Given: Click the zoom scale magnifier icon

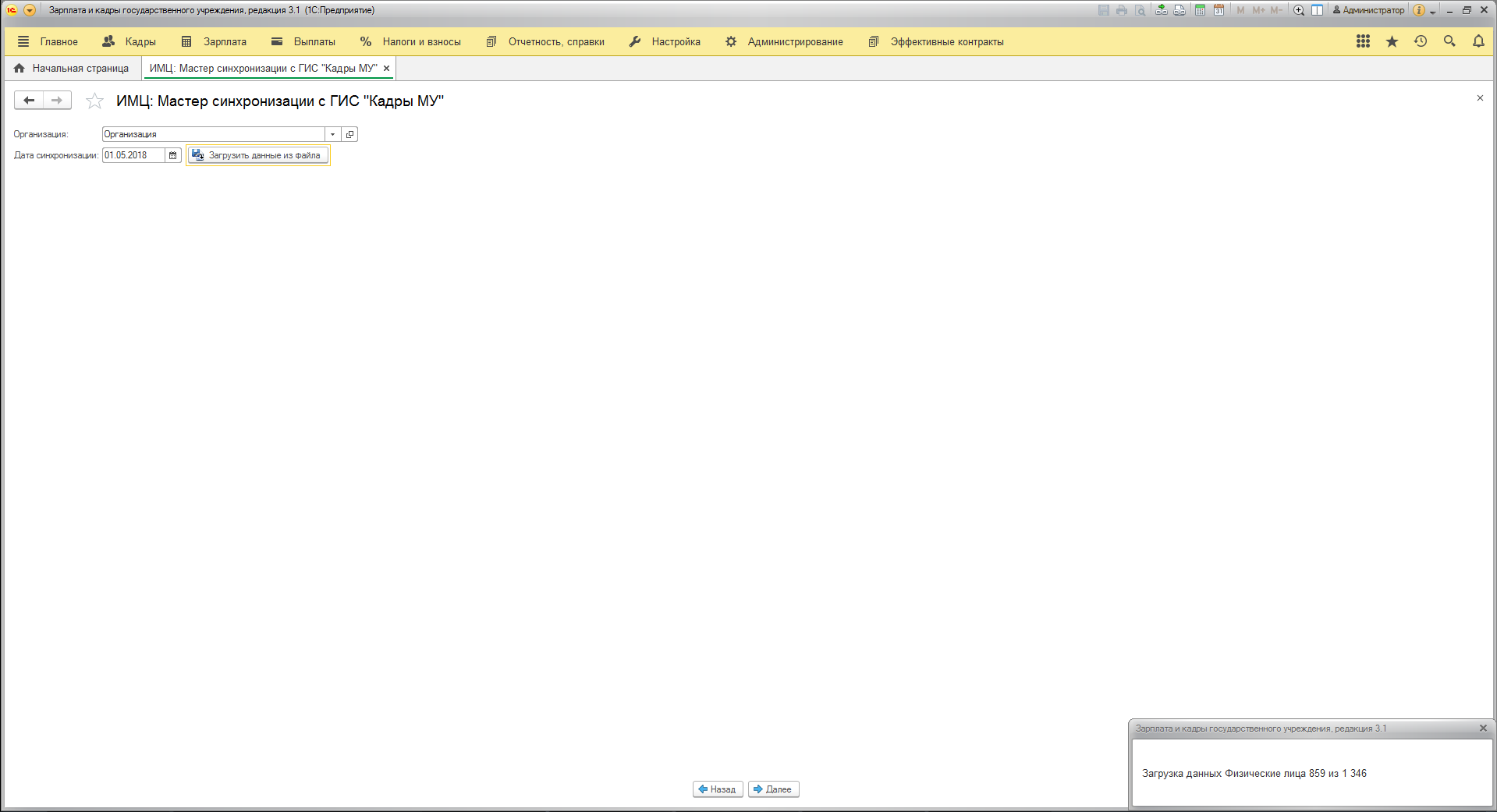Looking at the screenshot, I should 1299,10.
